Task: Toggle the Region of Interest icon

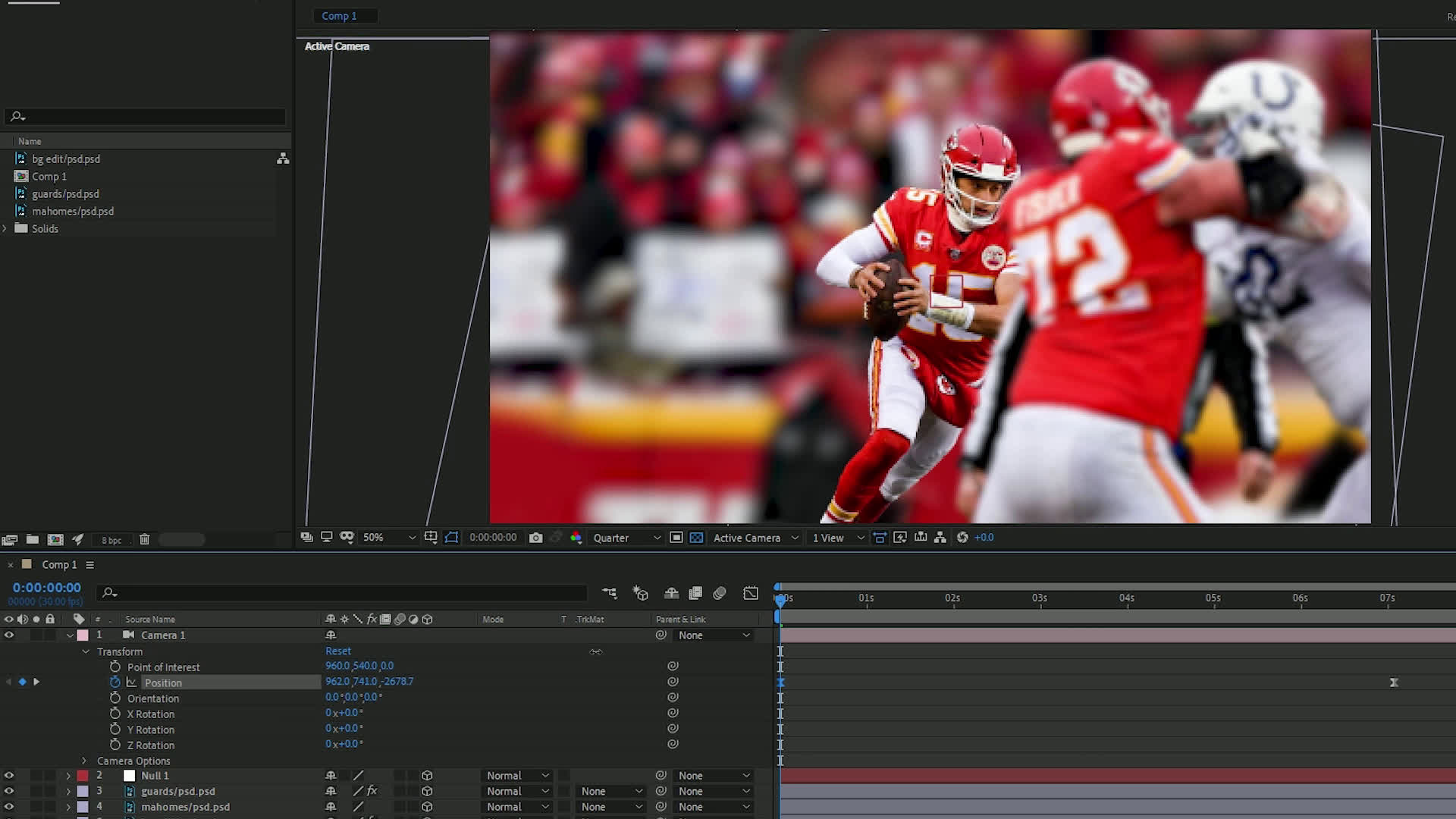Action: pyautogui.click(x=676, y=538)
